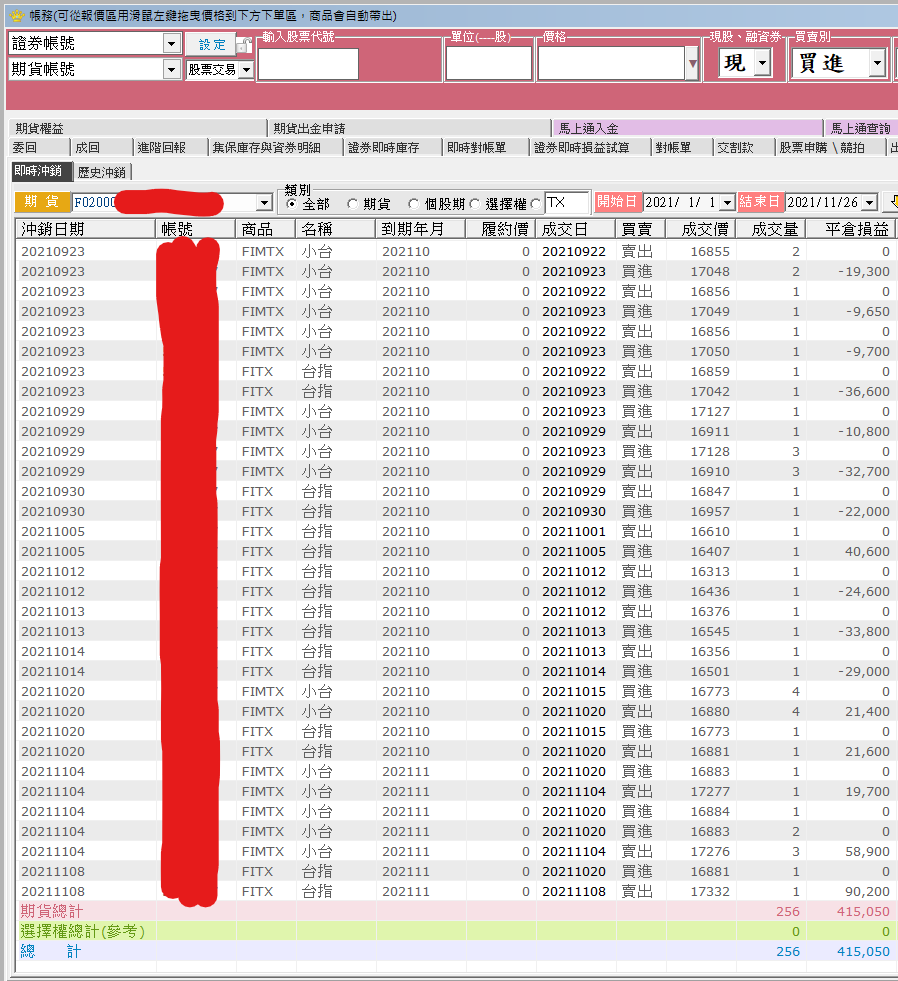Select the 歷史沖銷 sub-tab
This screenshot has height=981, width=898.
click(102, 172)
